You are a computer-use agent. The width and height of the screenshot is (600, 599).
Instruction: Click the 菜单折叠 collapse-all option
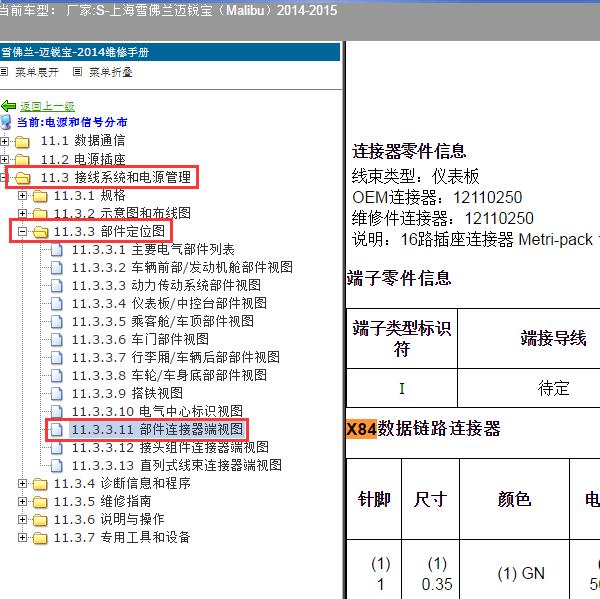(111, 72)
